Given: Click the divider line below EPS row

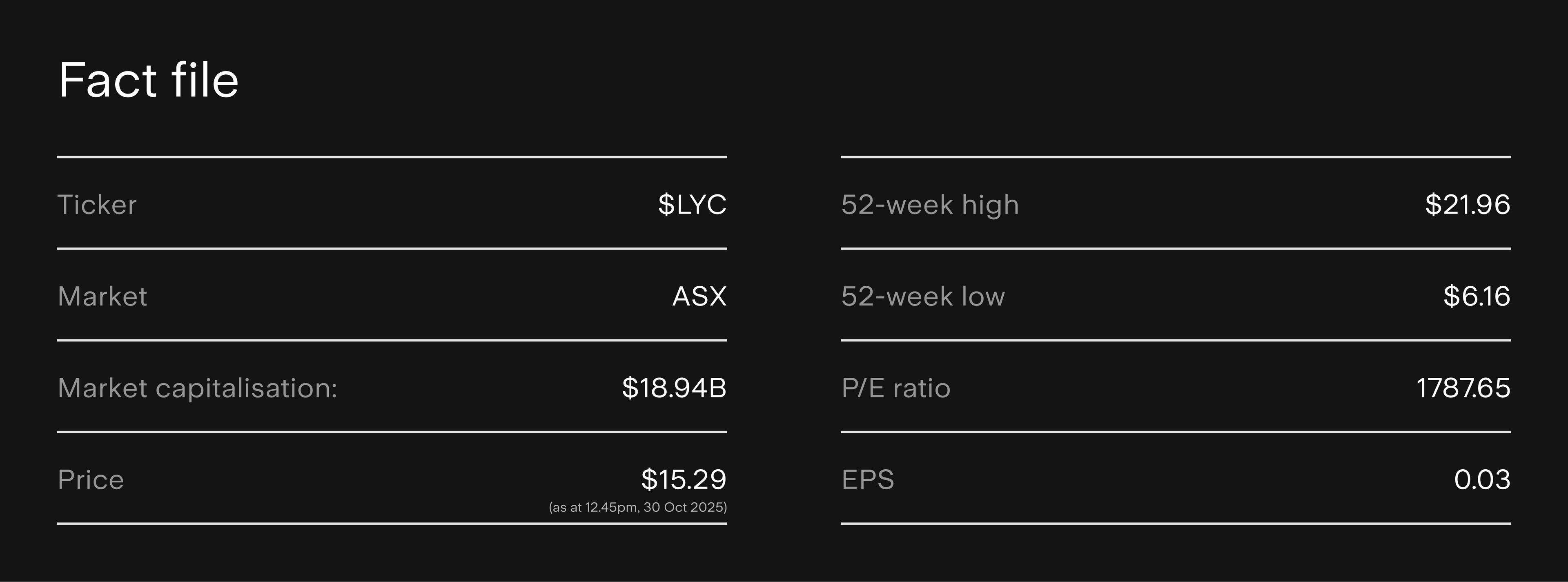Looking at the screenshot, I should pos(1176,524).
